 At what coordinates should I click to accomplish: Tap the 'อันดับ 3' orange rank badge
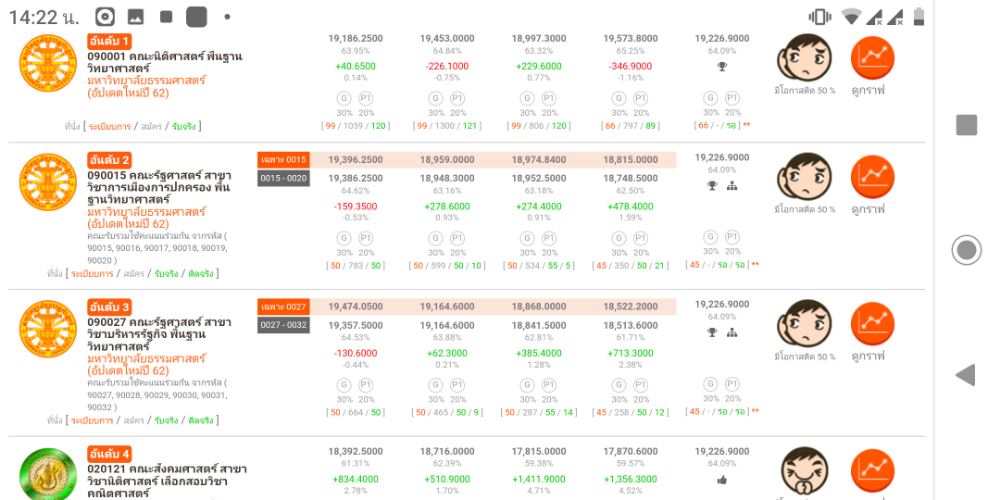(x=109, y=306)
